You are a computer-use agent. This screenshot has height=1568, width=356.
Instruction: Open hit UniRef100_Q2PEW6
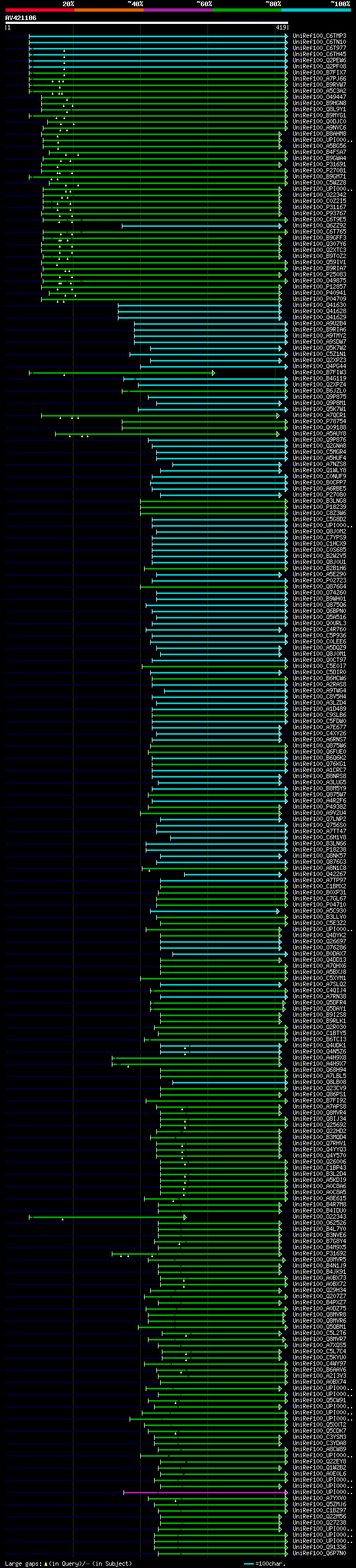click(319, 60)
